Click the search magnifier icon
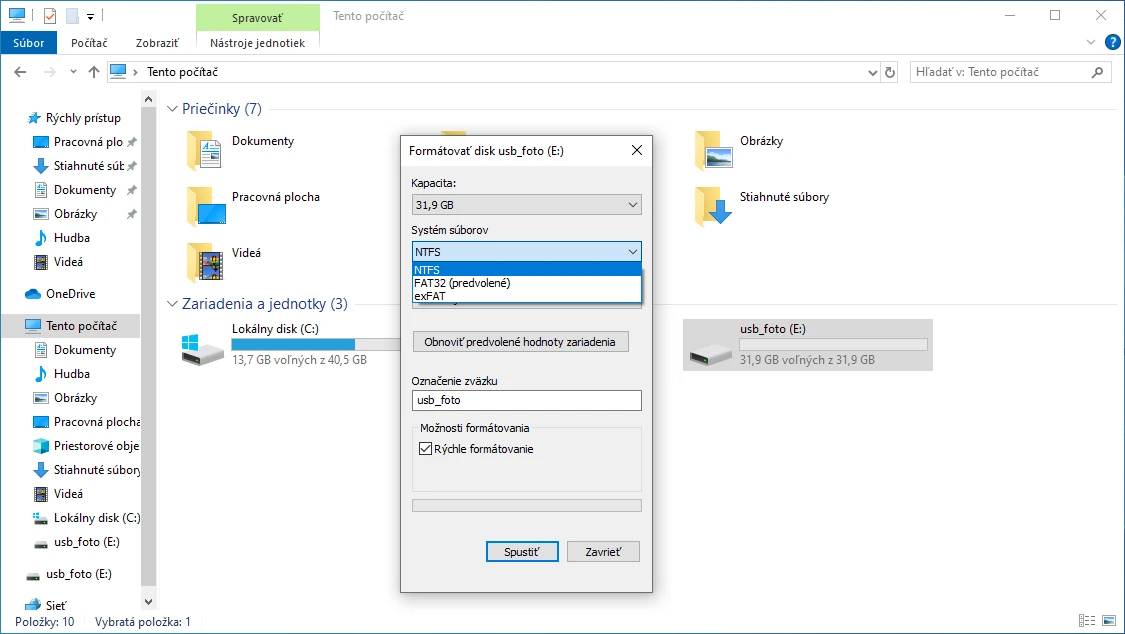Screen dimensions: 1125x634 coord(1097,72)
